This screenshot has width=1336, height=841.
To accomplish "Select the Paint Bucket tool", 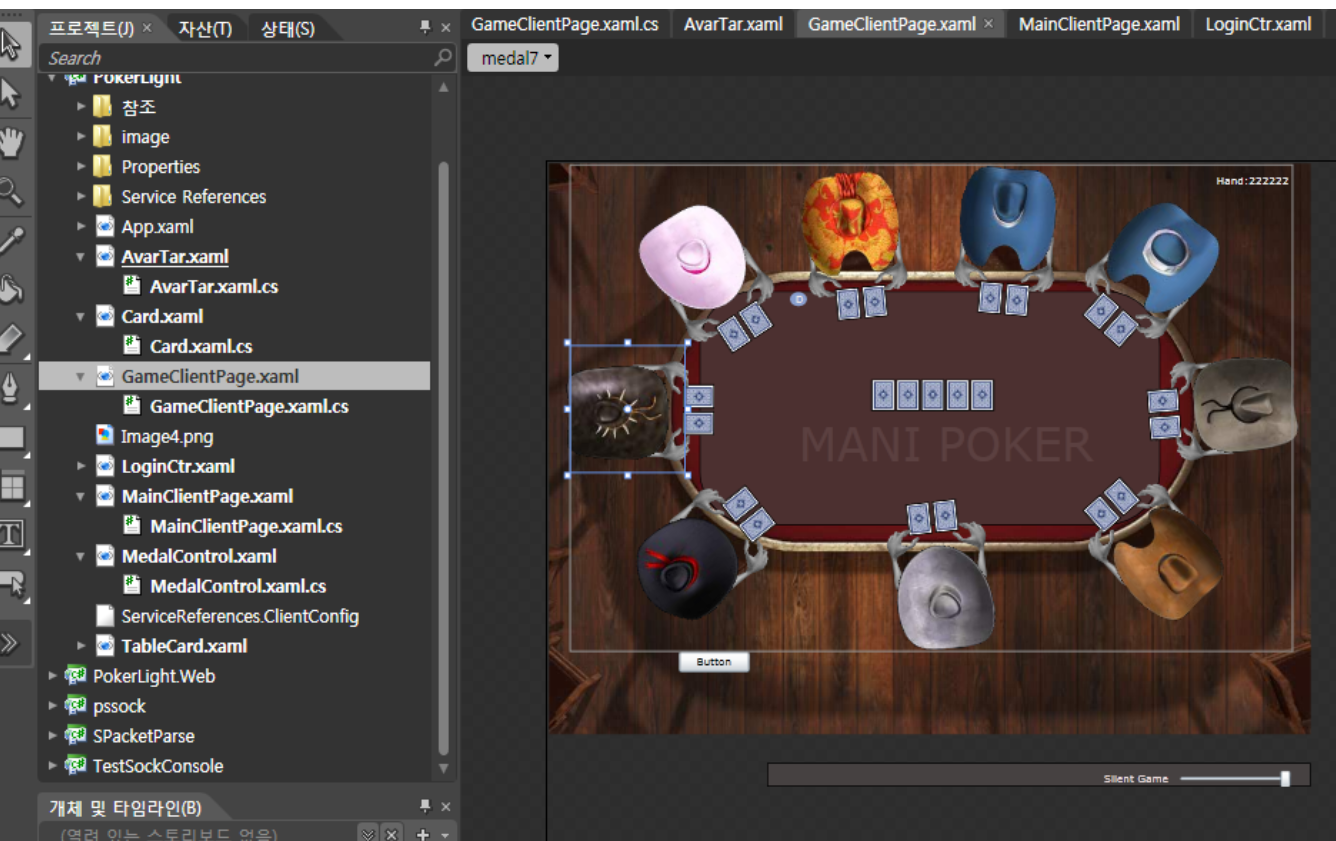I will click(x=11, y=290).
